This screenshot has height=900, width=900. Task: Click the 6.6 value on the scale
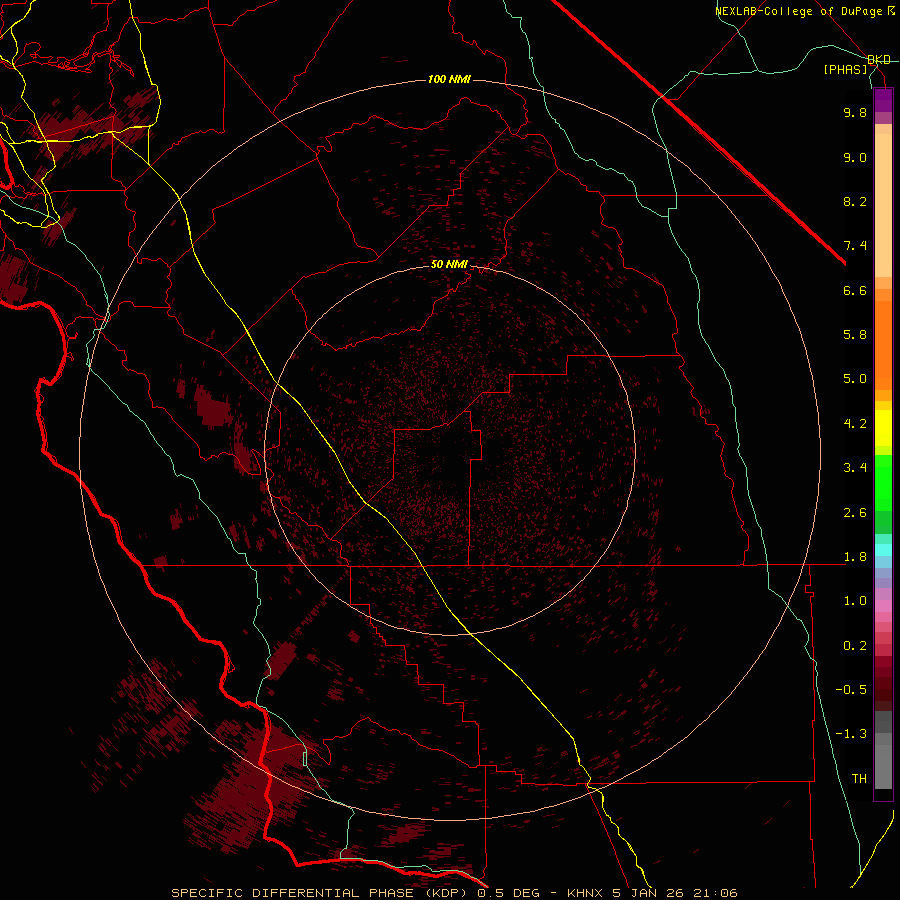point(855,290)
